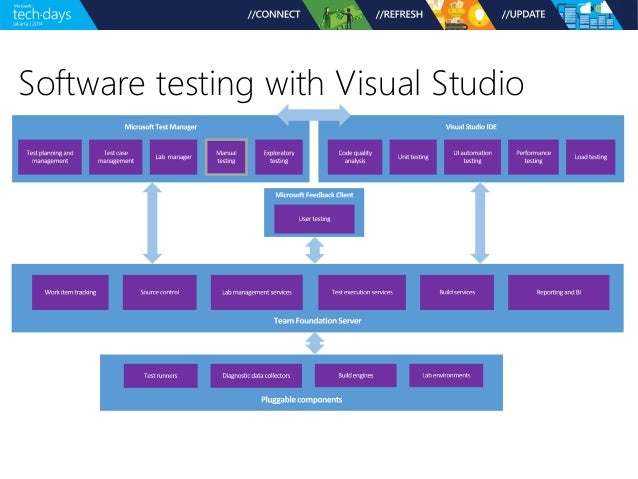Select the Lab environments box

click(x=446, y=375)
